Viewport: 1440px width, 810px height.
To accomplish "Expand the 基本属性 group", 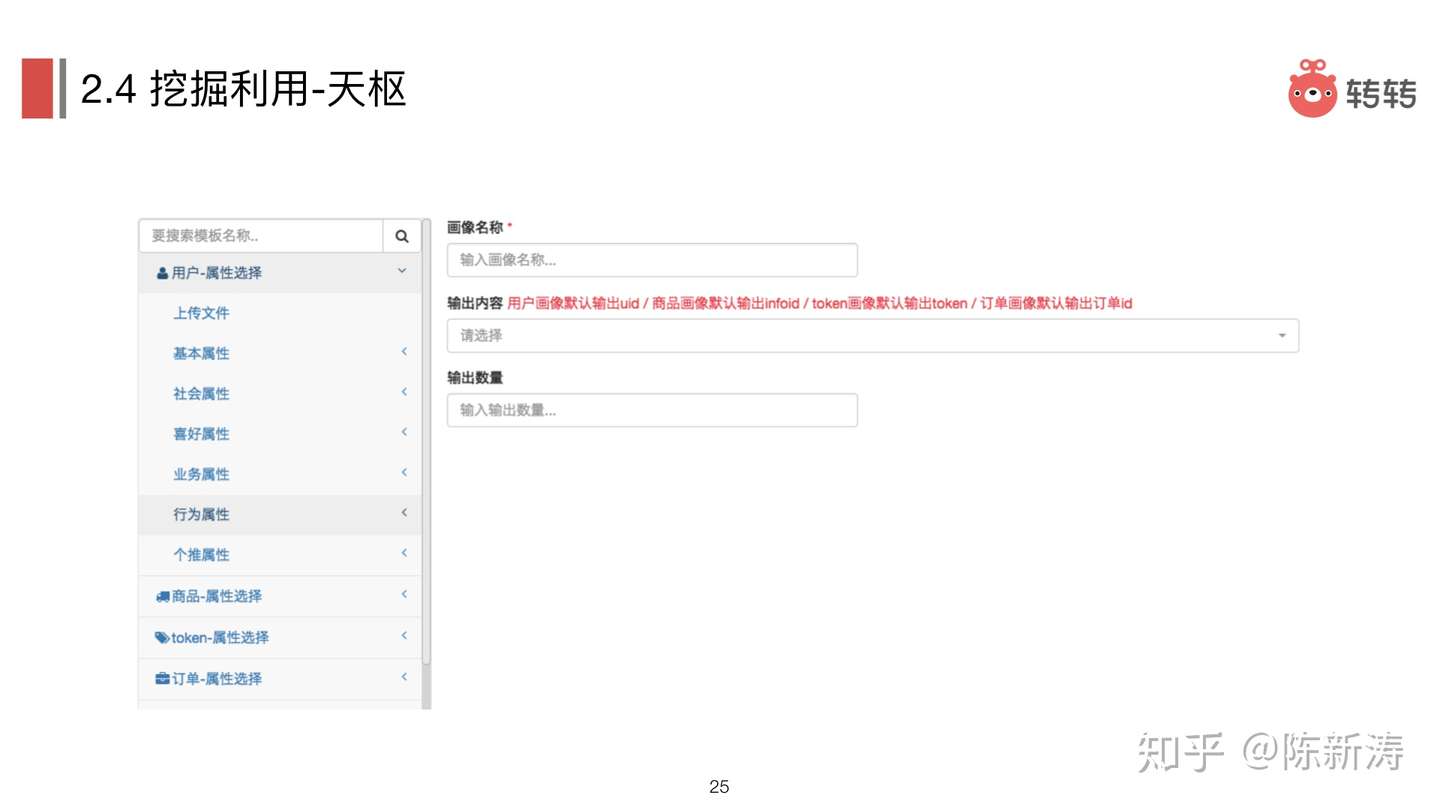I will pyautogui.click(x=404, y=351).
